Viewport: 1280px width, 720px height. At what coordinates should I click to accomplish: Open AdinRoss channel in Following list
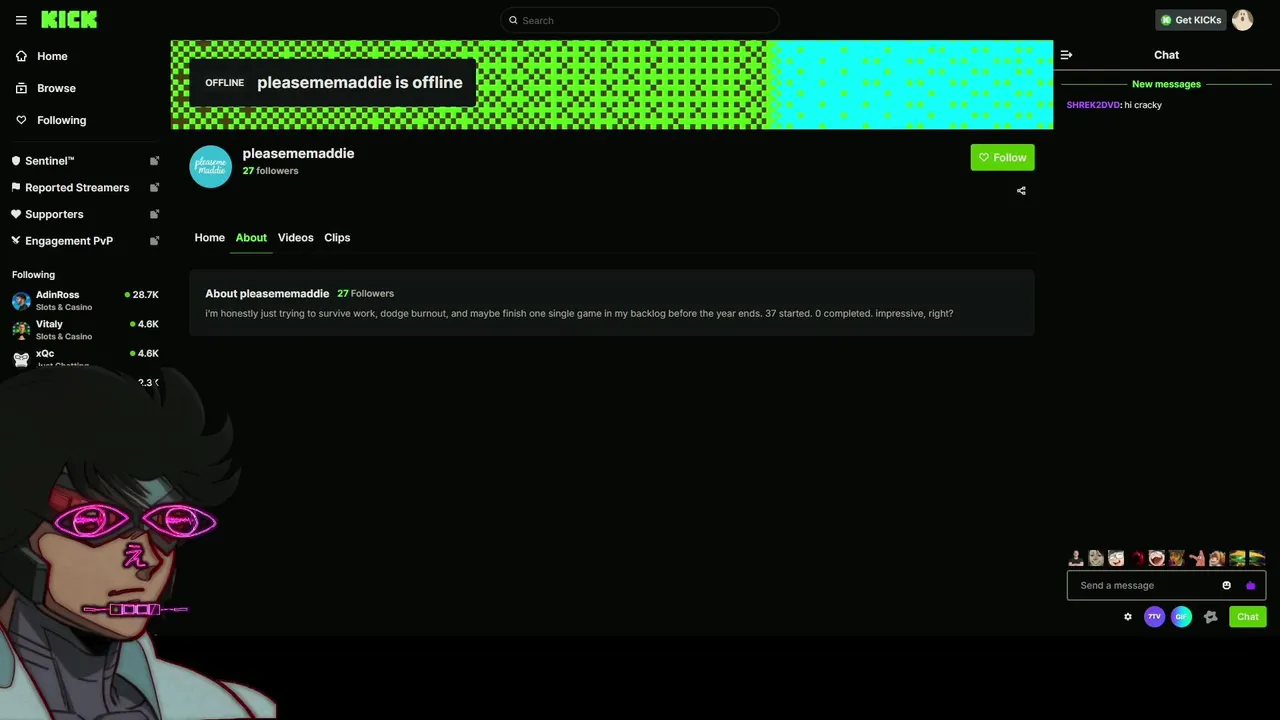point(85,300)
